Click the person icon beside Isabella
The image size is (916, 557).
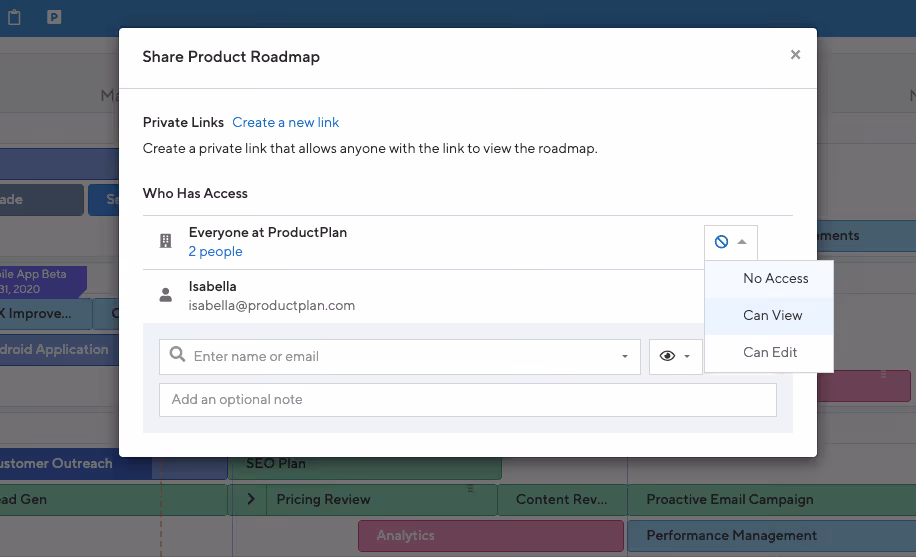(165, 295)
